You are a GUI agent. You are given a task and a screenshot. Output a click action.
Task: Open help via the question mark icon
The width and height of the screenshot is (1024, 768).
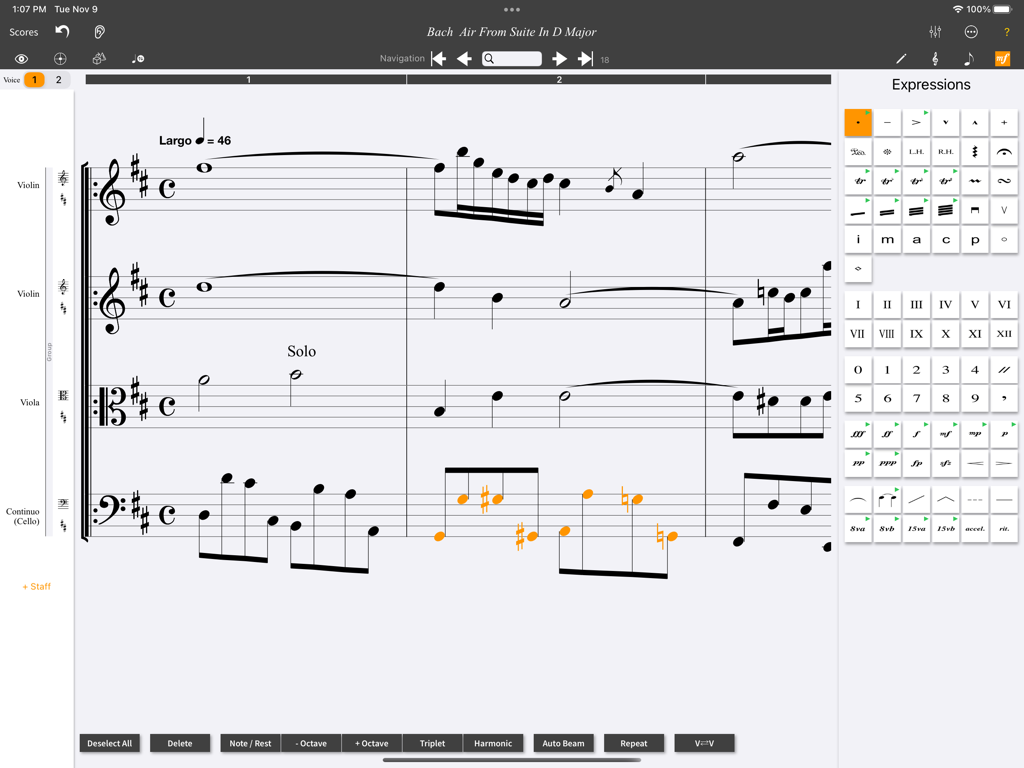[x=1006, y=31]
